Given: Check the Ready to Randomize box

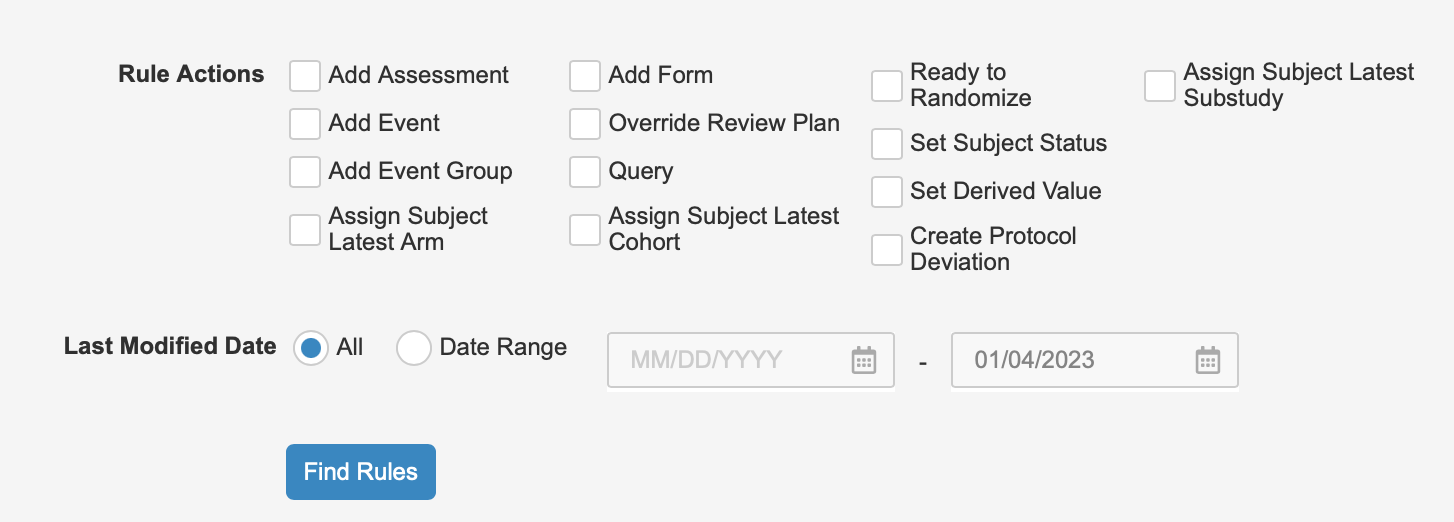Looking at the screenshot, I should (887, 86).
